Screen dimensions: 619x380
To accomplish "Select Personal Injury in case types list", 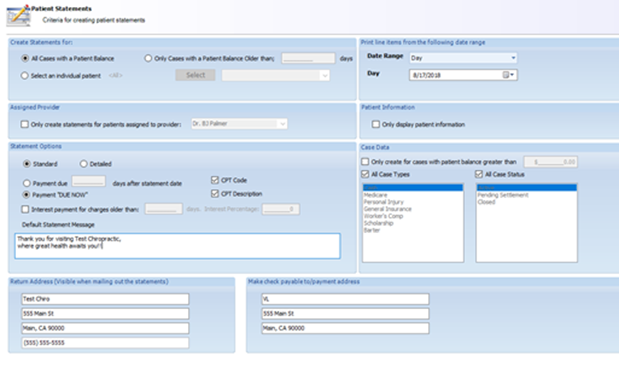I will pos(413,202).
